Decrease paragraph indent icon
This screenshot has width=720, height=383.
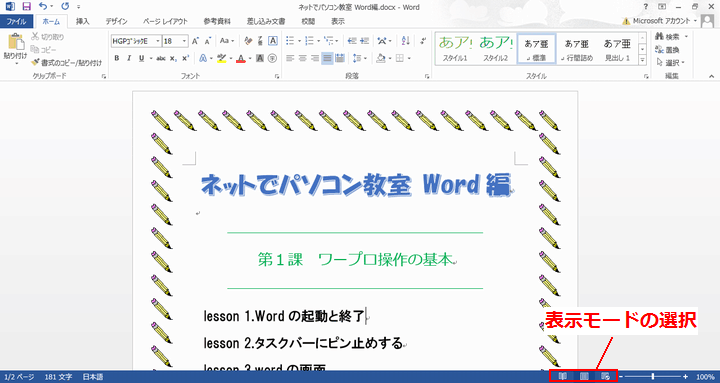352,41
